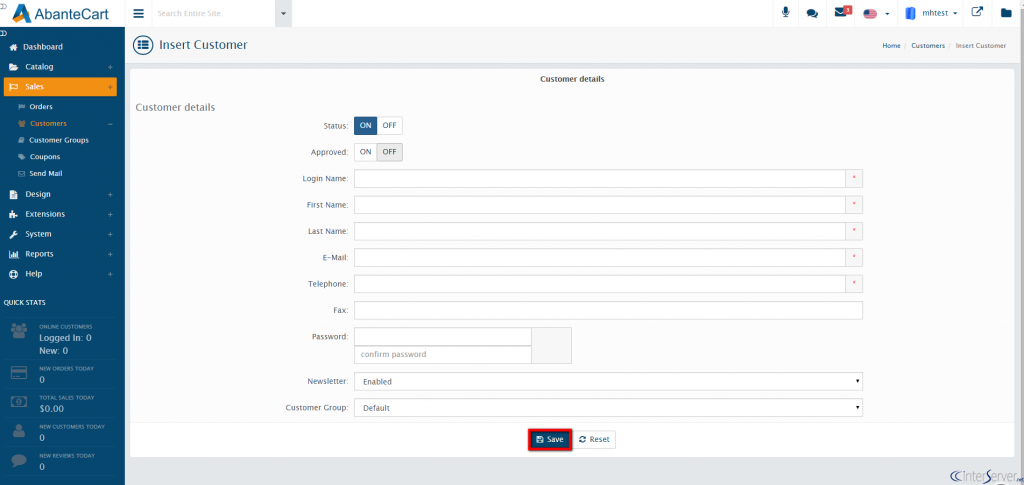Select Customers in the Sales submenu
The height and width of the screenshot is (485, 1024).
(48, 123)
